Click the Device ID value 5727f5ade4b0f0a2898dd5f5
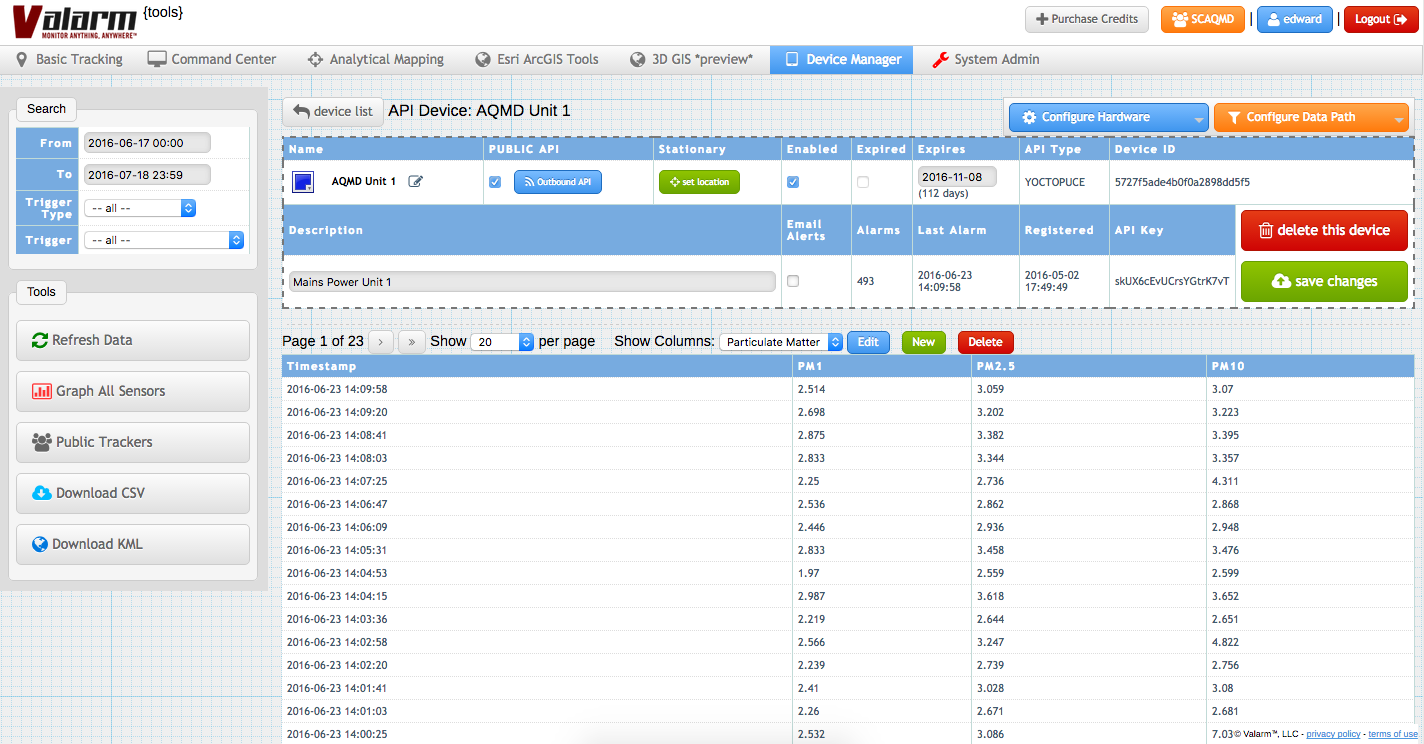The height and width of the screenshot is (744, 1424). (1182, 182)
